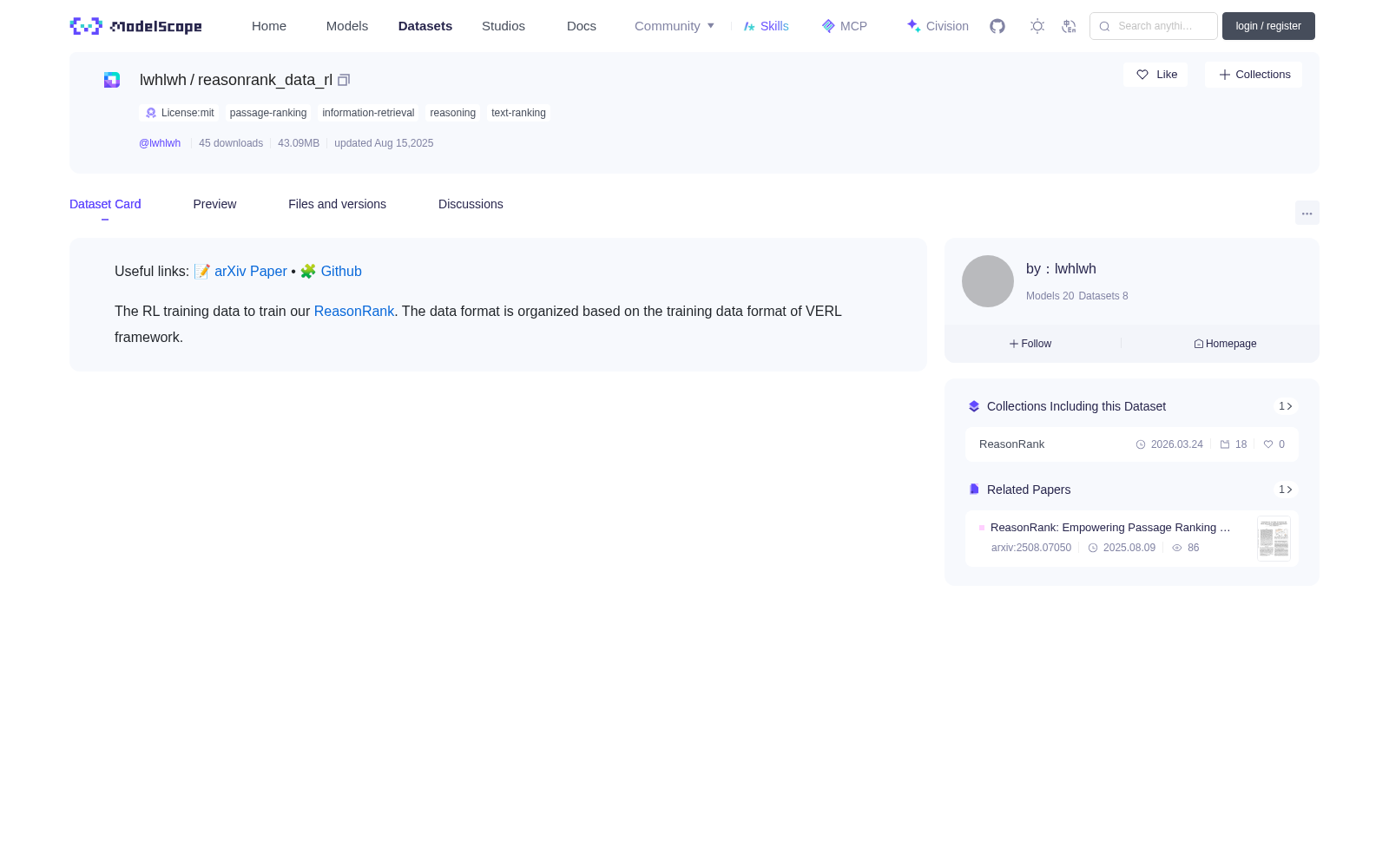Select the information-retrieval tag
Screen dimensions: 1389x868
pyautogui.click(x=368, y=113)
